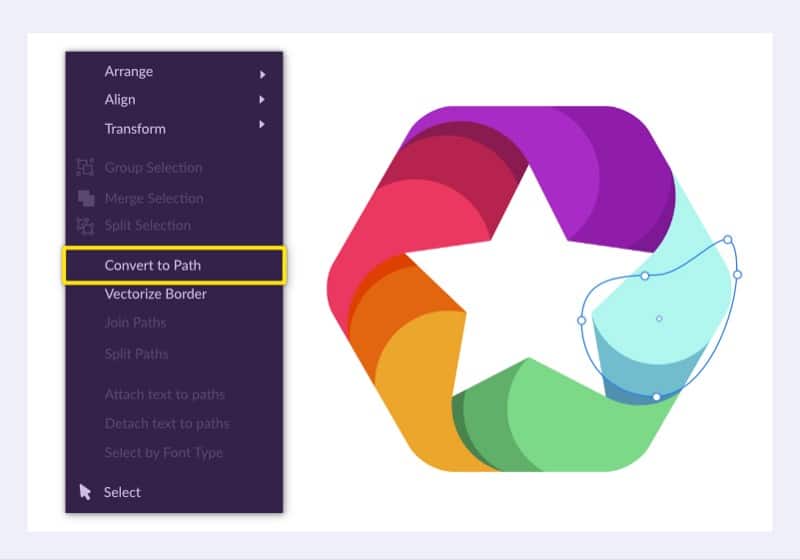This screenshot has height=560, width=800.
Task: Click the top-right path anchor node
Action: point(728,239)
